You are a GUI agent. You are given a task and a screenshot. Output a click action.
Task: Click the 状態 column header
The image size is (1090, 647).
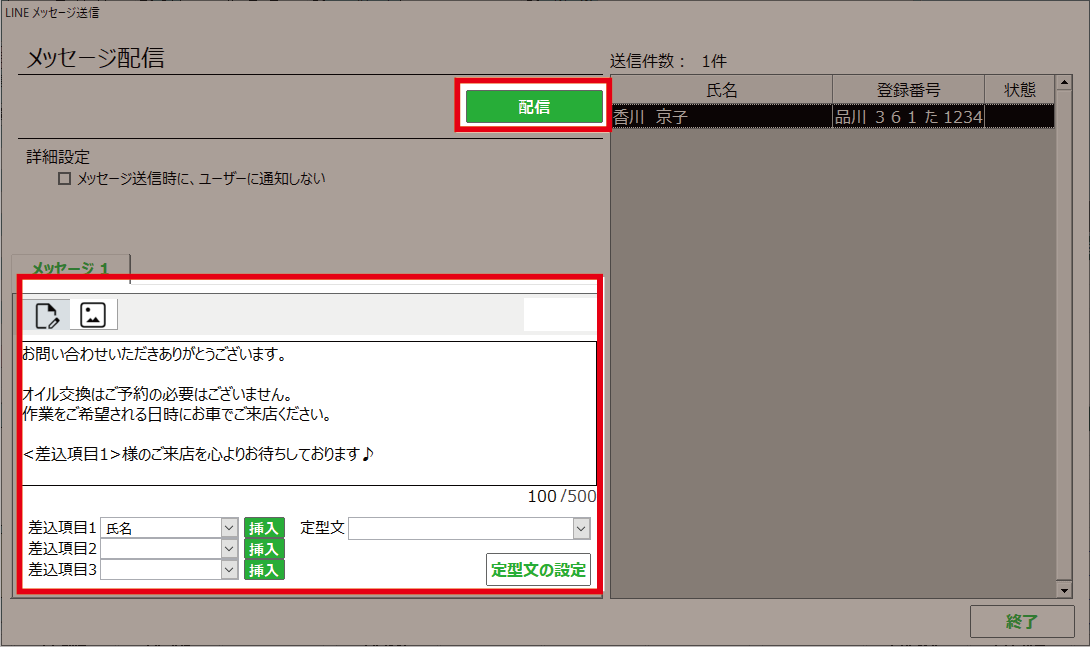coord(1019,90)
